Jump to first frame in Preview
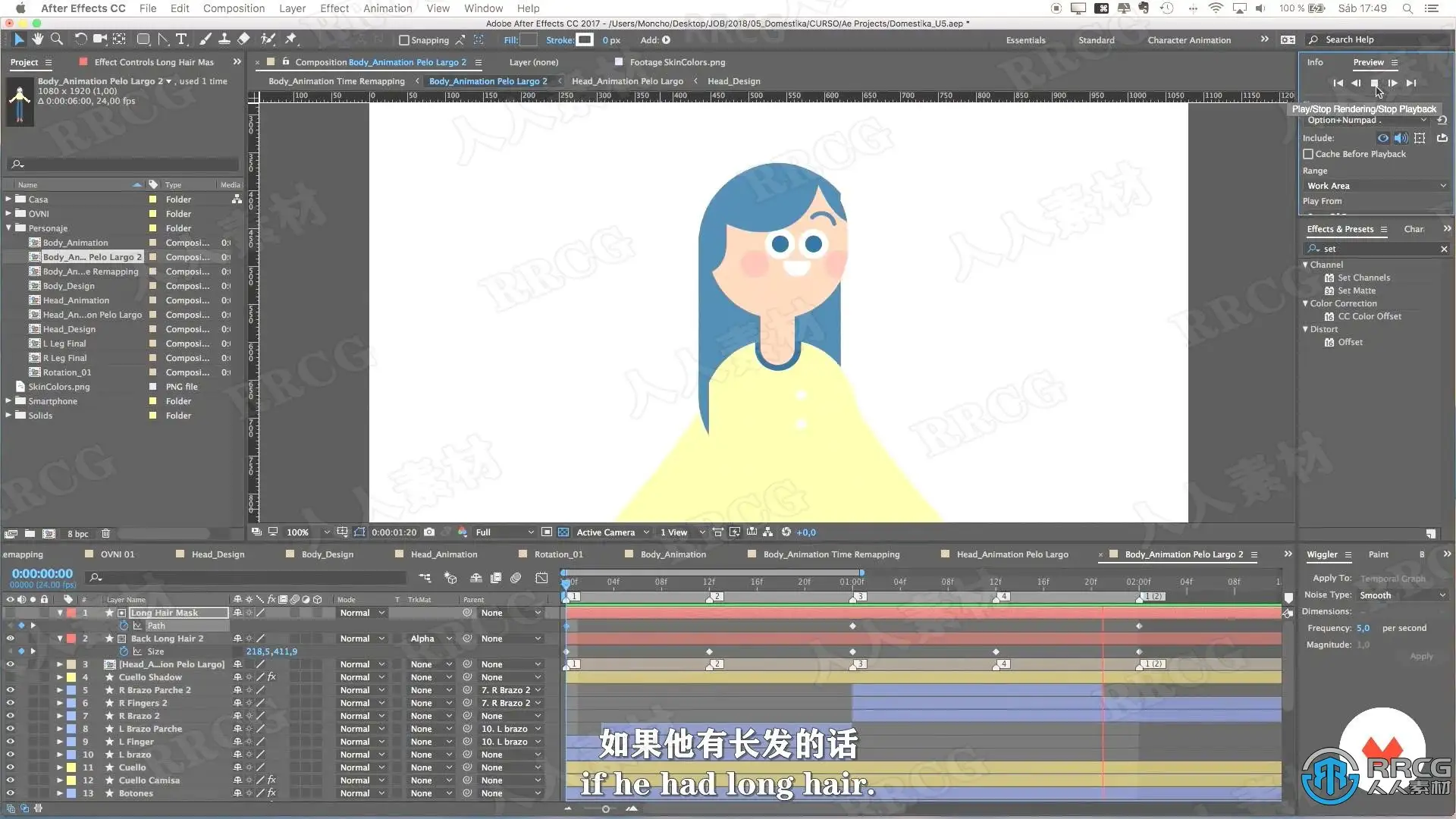This screenshot has height=819, width=1456. coord(1338,83)
